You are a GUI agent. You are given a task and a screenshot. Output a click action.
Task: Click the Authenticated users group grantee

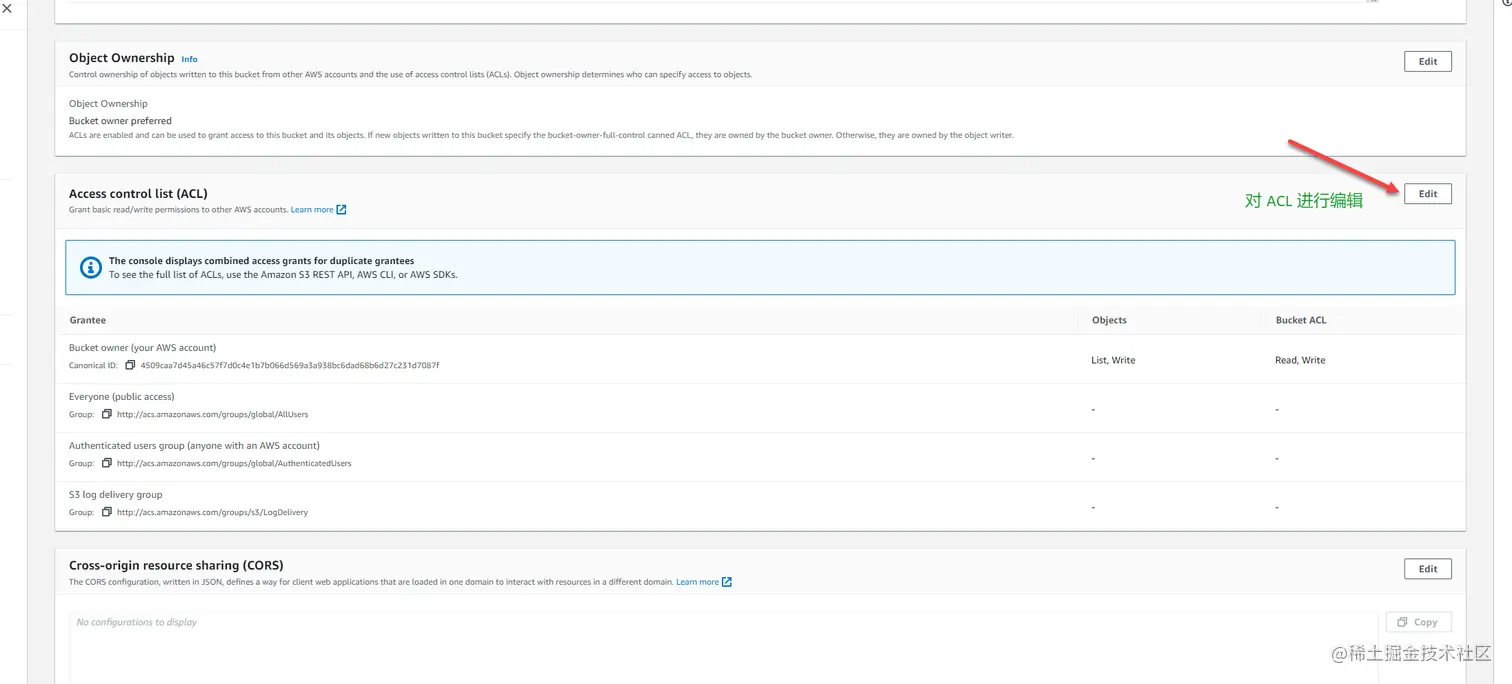tap(194, 446)
